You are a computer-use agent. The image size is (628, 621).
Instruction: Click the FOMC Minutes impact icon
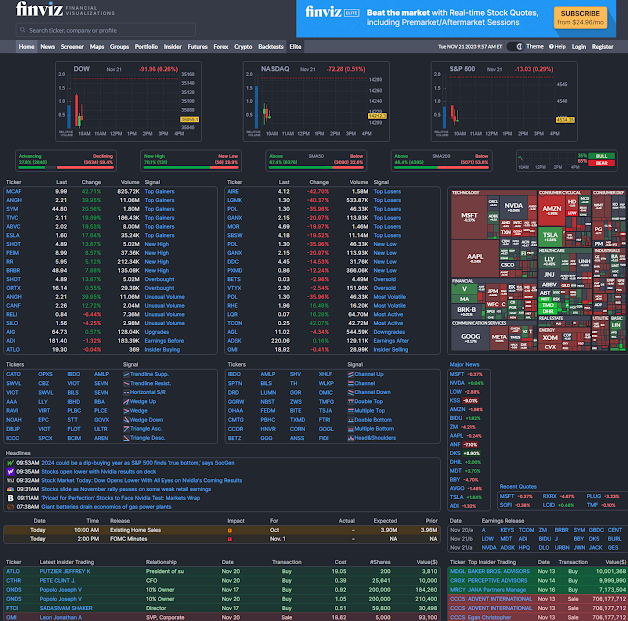tap(230, 539)
